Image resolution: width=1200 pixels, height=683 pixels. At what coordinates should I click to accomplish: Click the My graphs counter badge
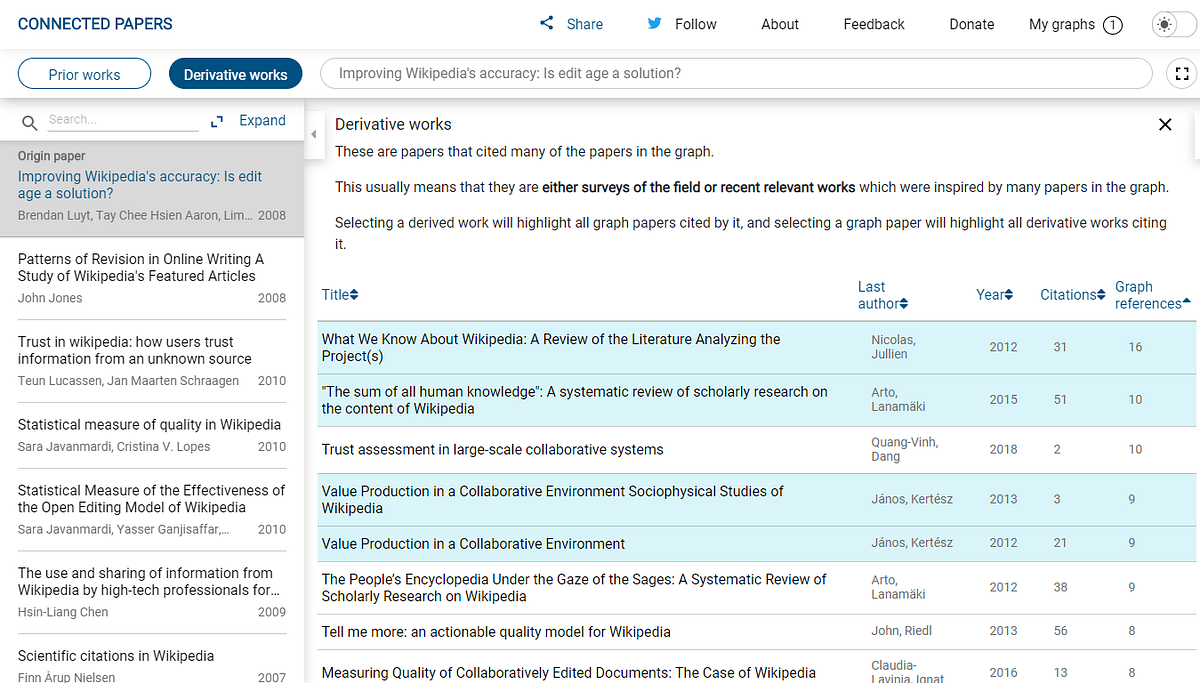coord(1112,25)
